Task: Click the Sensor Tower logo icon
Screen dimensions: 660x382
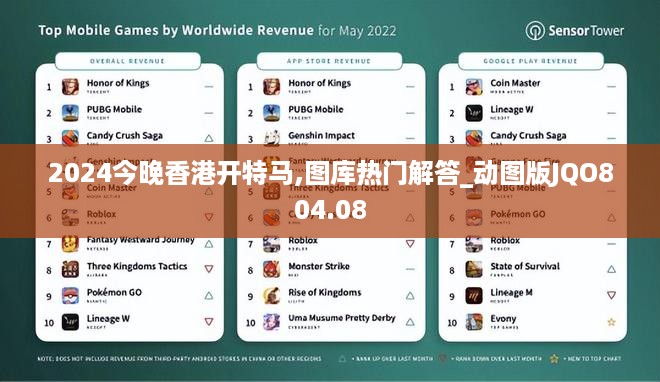Action: tap(535, 31)
